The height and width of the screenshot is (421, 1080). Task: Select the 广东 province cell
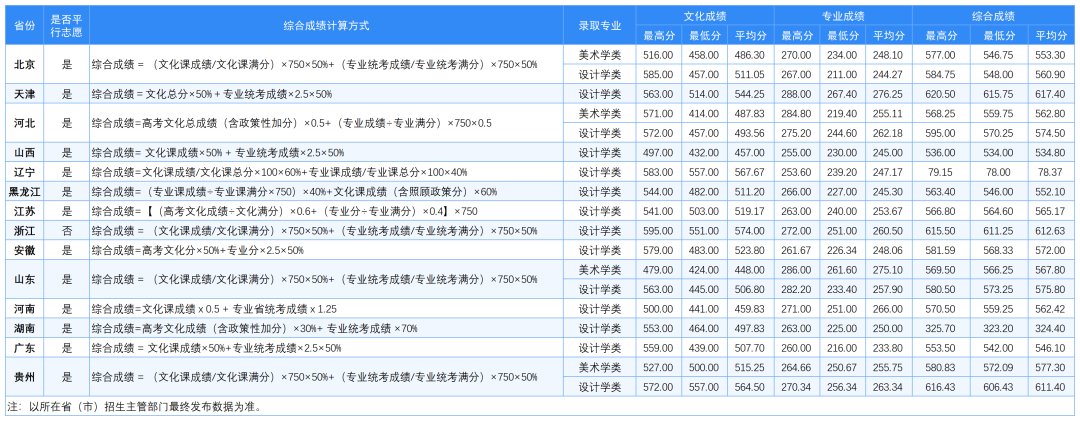[25, 347]
